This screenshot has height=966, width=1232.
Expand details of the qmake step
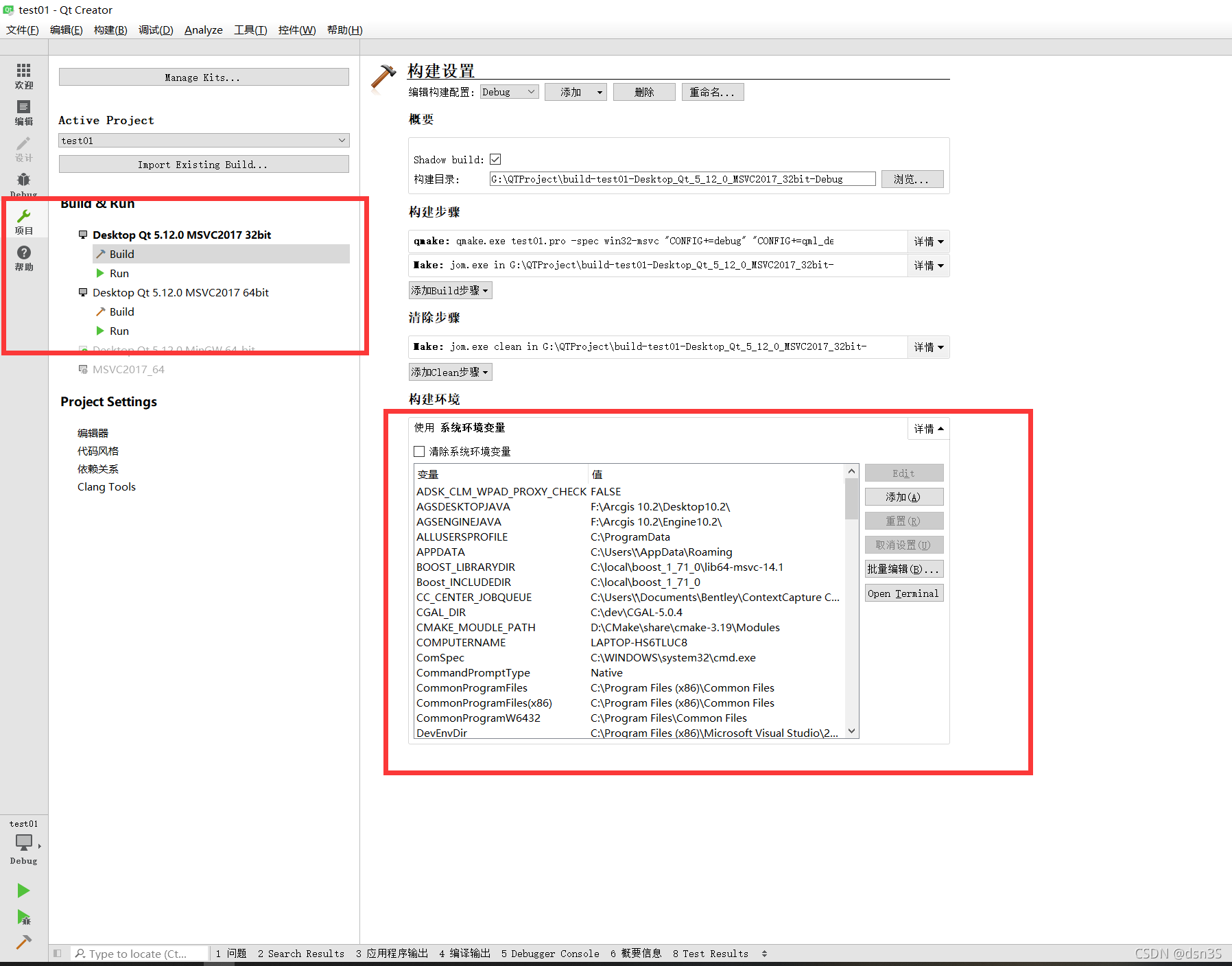928,241
